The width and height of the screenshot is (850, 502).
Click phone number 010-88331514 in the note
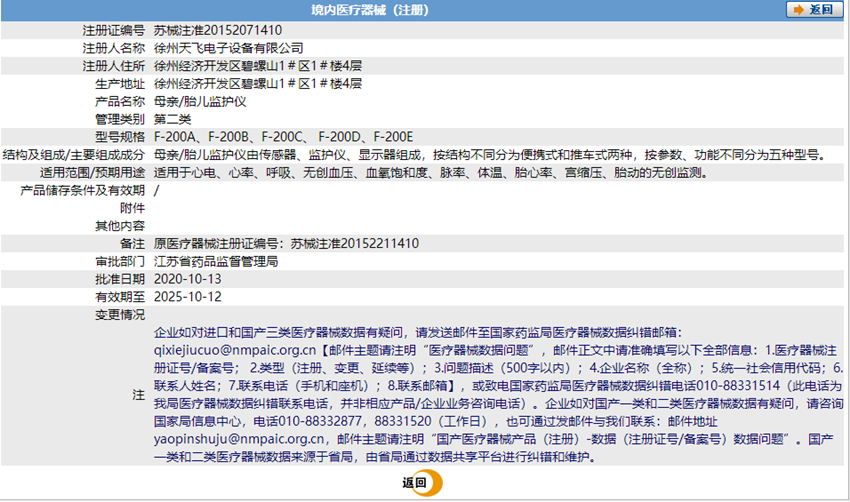[x=738, y=386]
